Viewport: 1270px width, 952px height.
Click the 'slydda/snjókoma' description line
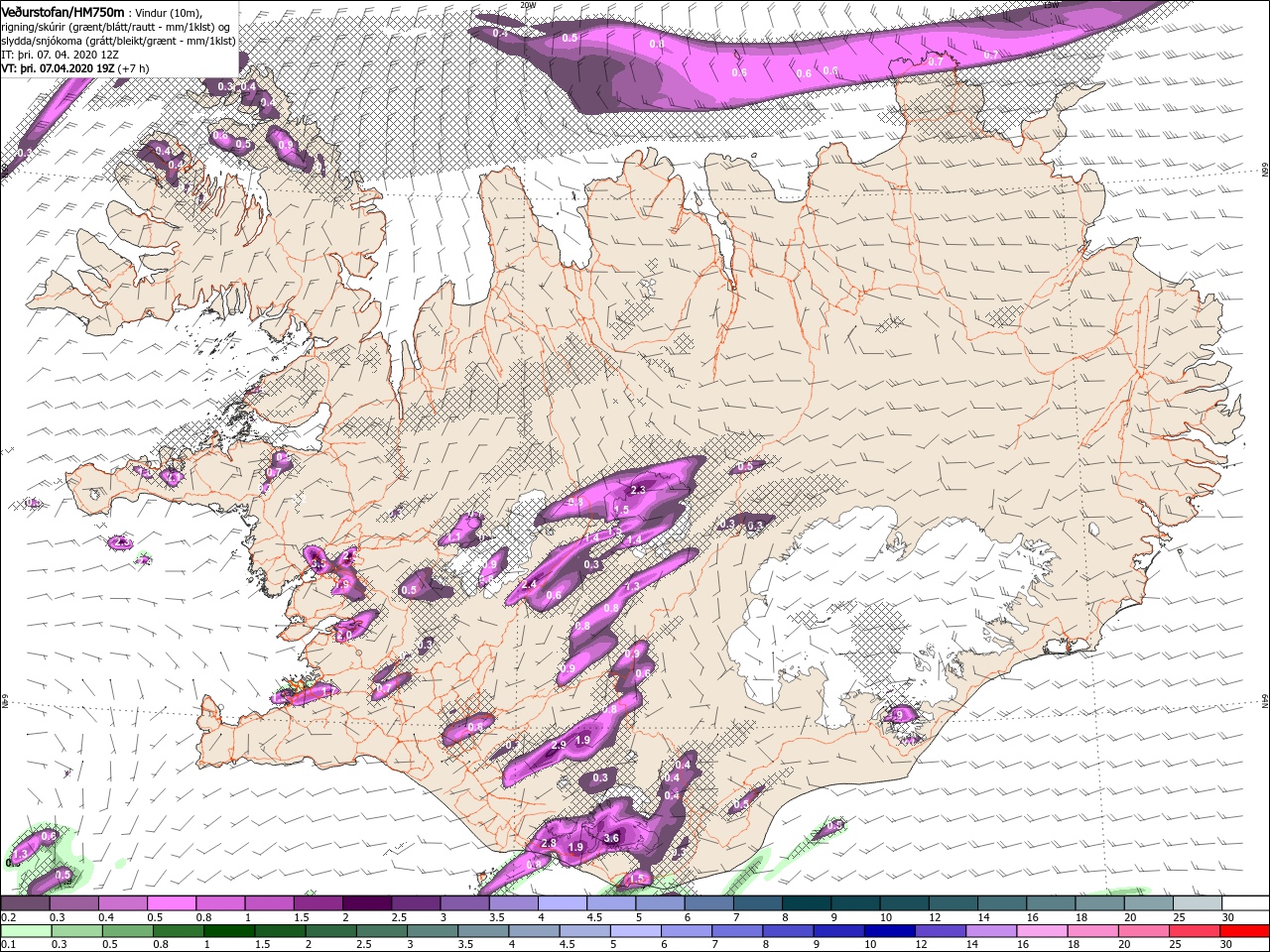point(118,41)
